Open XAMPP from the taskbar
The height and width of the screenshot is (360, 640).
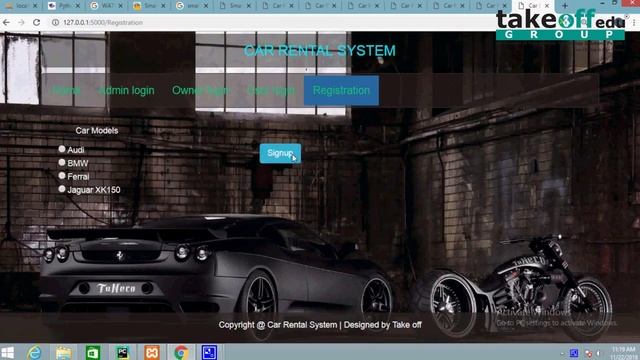[151, 352]
